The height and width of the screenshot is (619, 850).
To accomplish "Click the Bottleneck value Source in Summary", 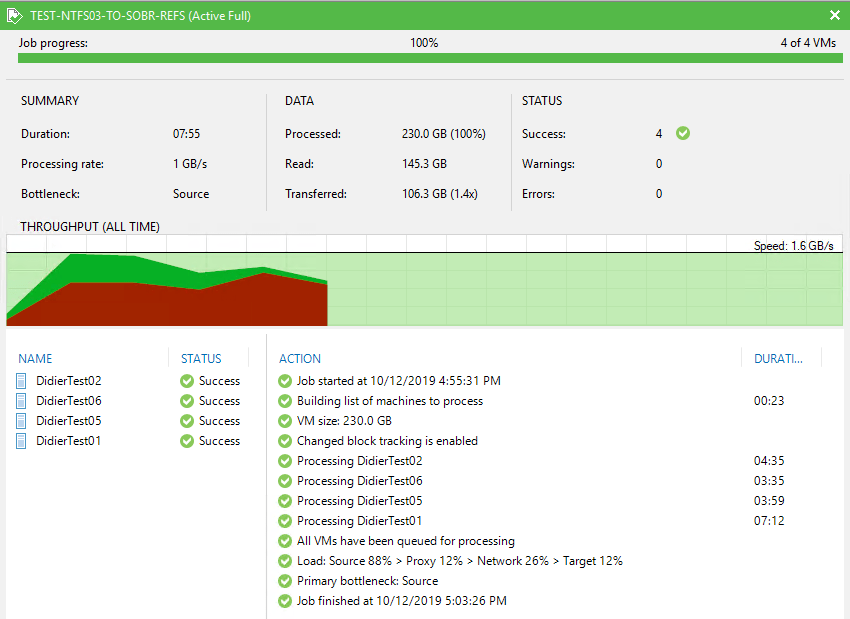I will (191, 194).
